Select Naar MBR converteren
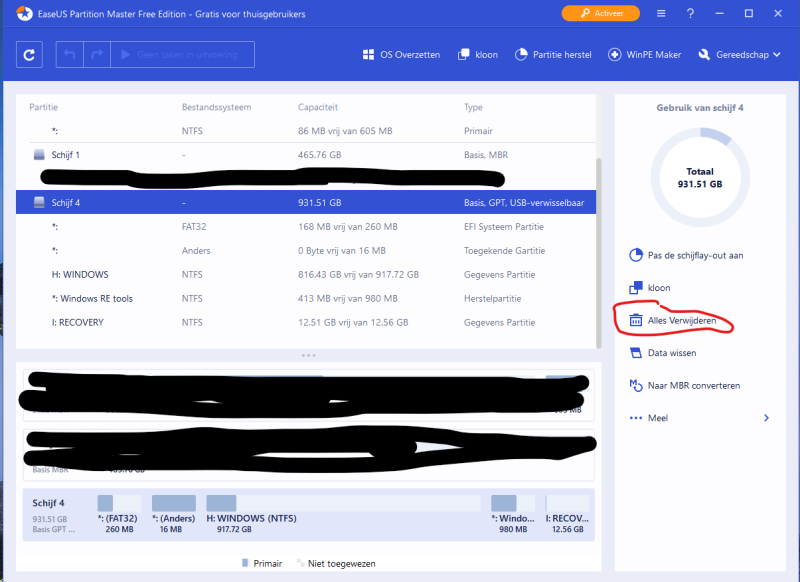This screenshot has width=800, height=582. tap(685, 386)
